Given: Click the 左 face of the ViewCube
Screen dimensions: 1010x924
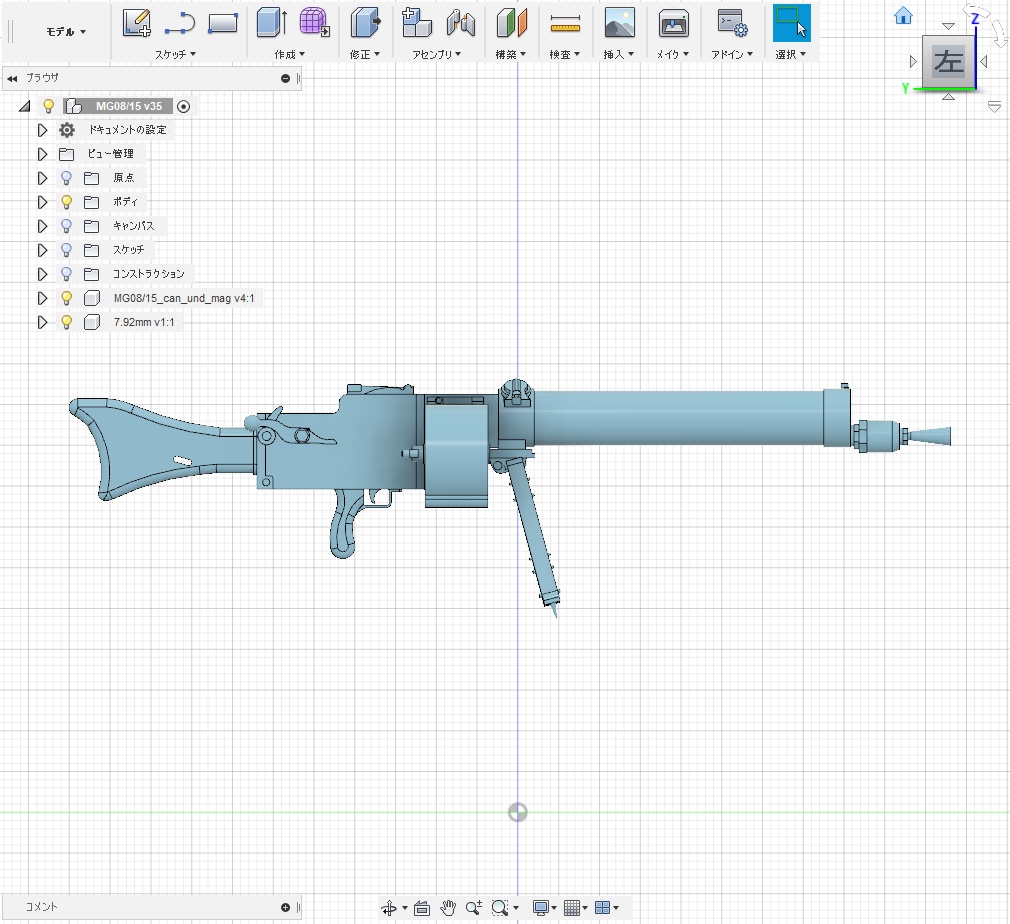Looking at the screenshot, I should click(947, 62).
